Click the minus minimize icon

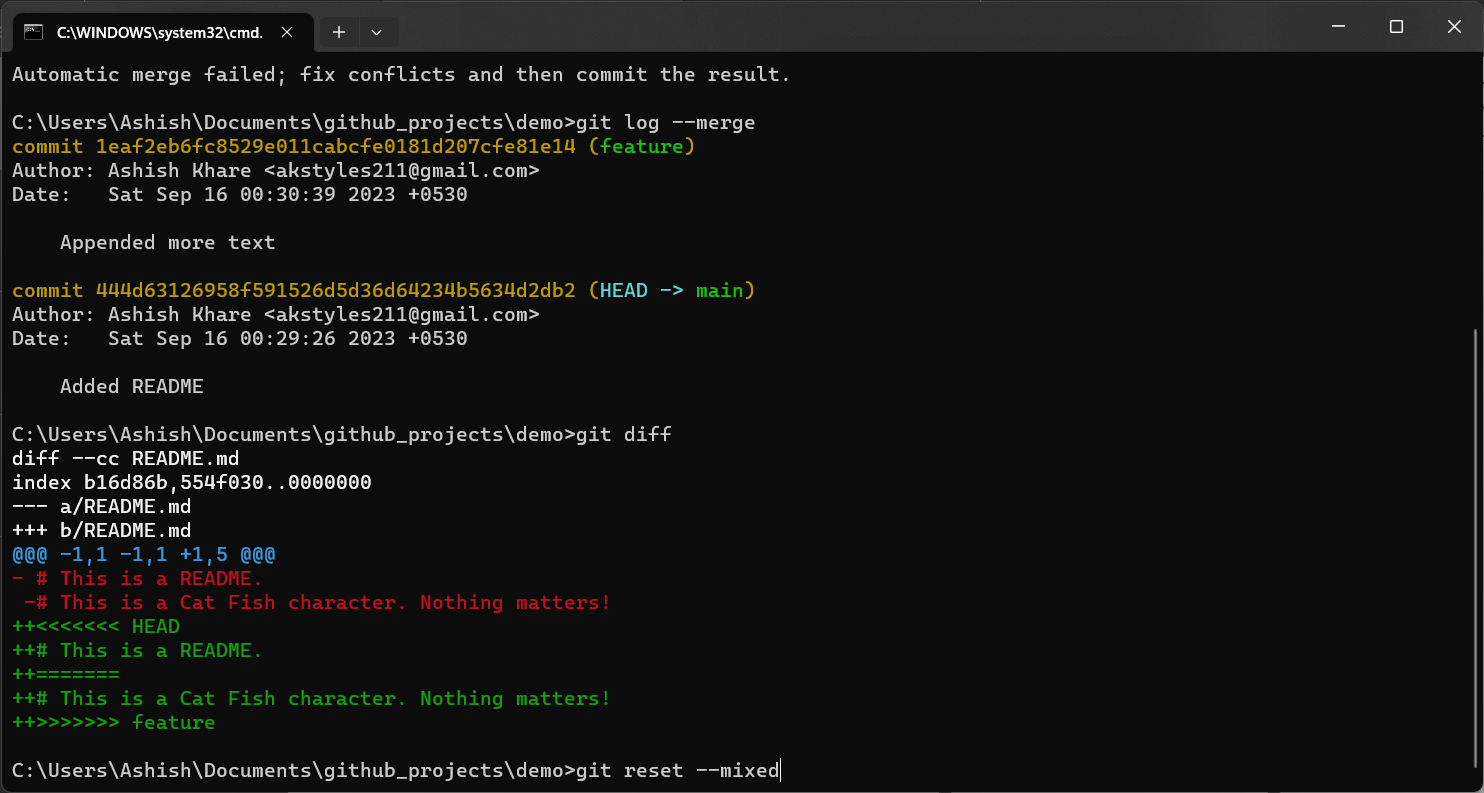point(1337,26)
